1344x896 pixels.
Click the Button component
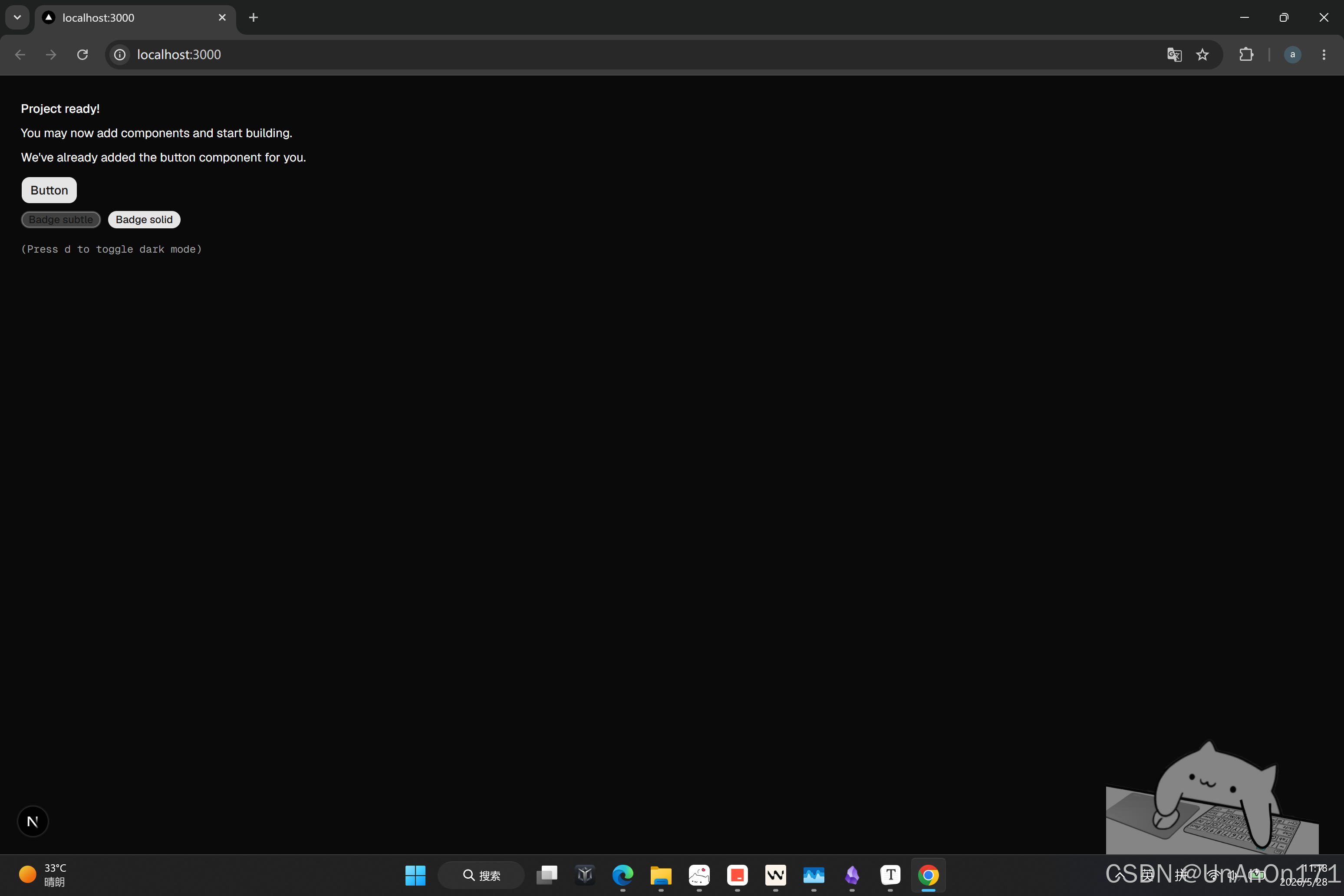(49, 190)
